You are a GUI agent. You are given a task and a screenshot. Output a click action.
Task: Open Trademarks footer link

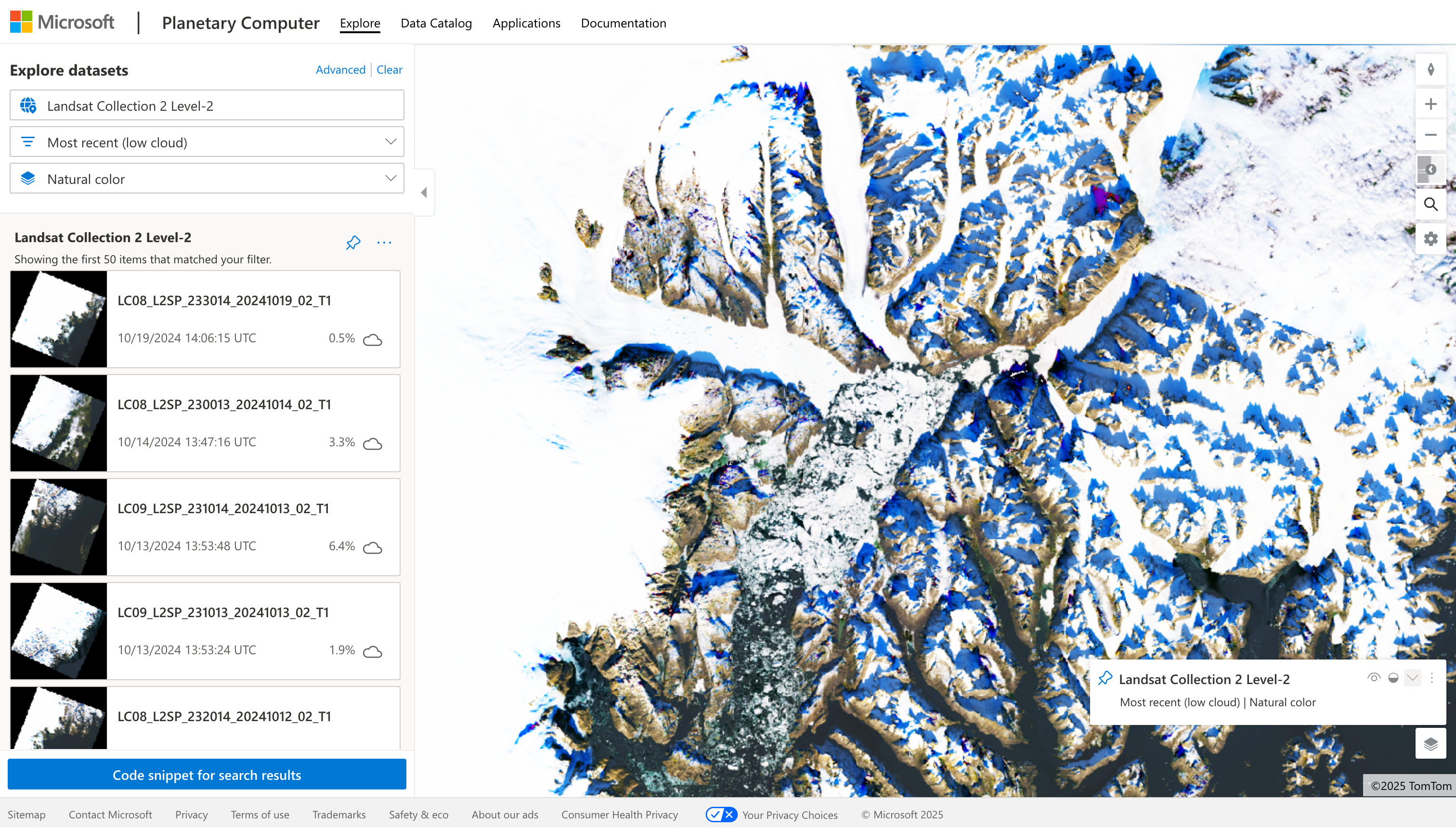point(339,815)
